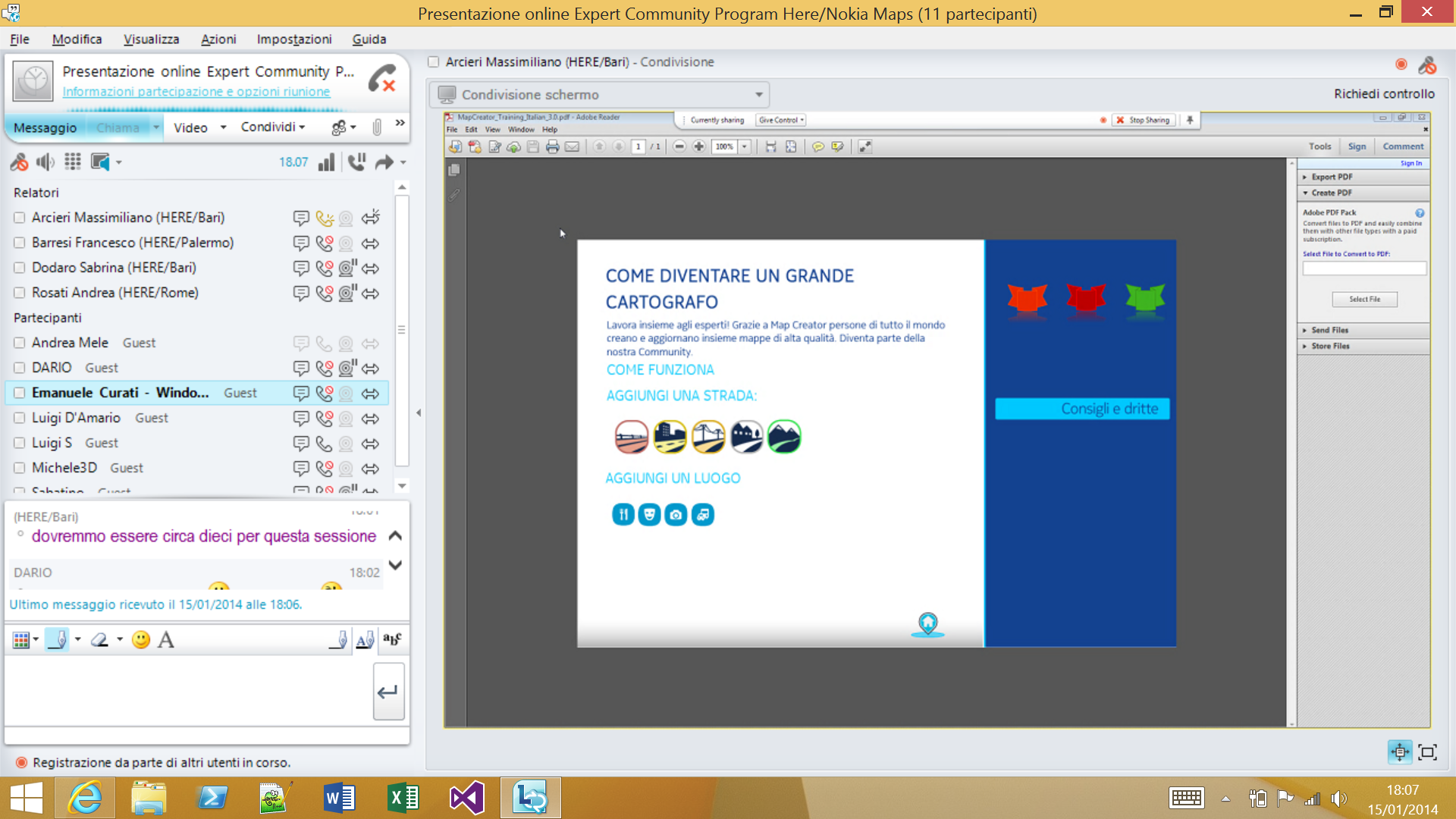Image resolution: width=1456 pixels, height=819 pixels.
Task: Send the message with enter arrow button
Action: pyautogui.click(x=388, y=691)
